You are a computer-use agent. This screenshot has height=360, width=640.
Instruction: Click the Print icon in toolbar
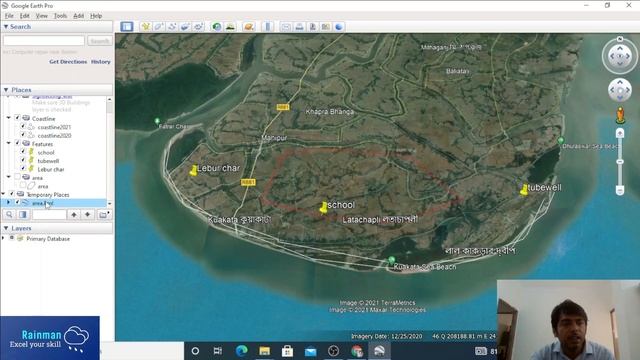[299, 27]
